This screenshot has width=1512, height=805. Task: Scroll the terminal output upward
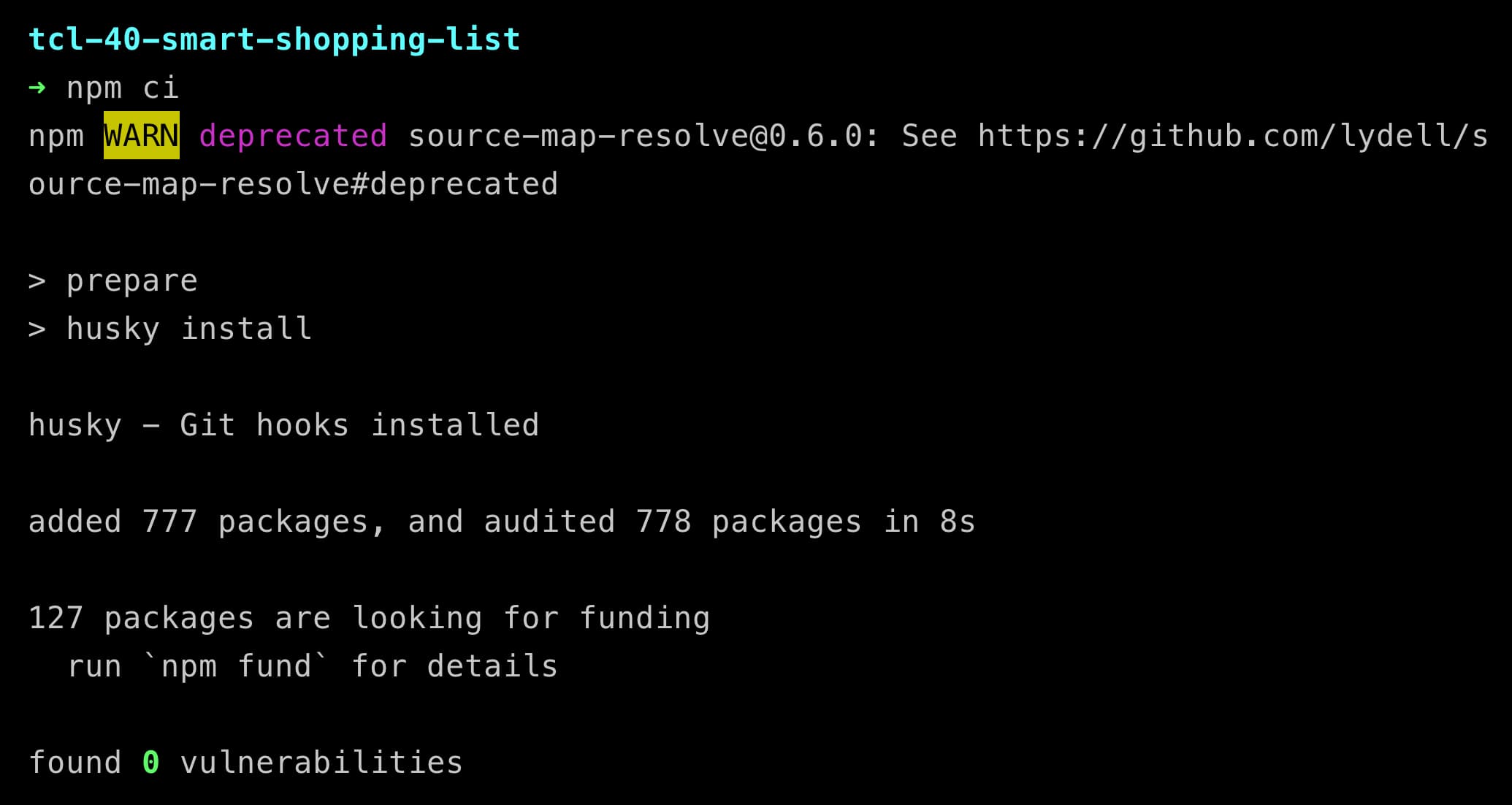[x=756, y=400]
